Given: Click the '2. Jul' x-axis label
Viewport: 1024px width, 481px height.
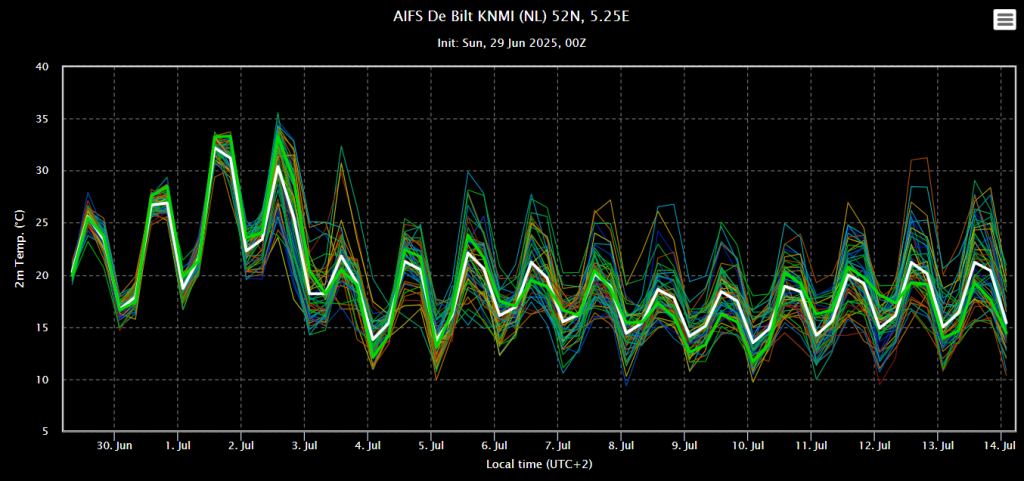Looking at the screenshot, I should [x=241, y=446].
